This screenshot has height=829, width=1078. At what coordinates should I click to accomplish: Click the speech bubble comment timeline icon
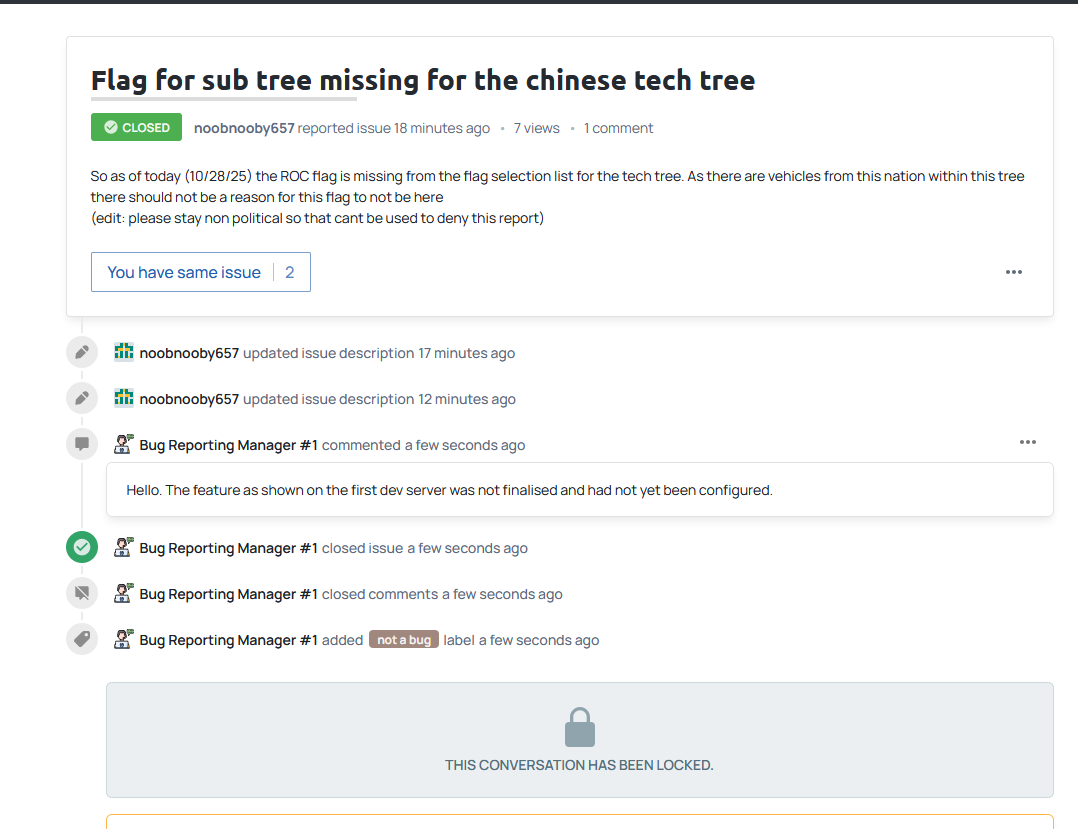tap(82, 444)
